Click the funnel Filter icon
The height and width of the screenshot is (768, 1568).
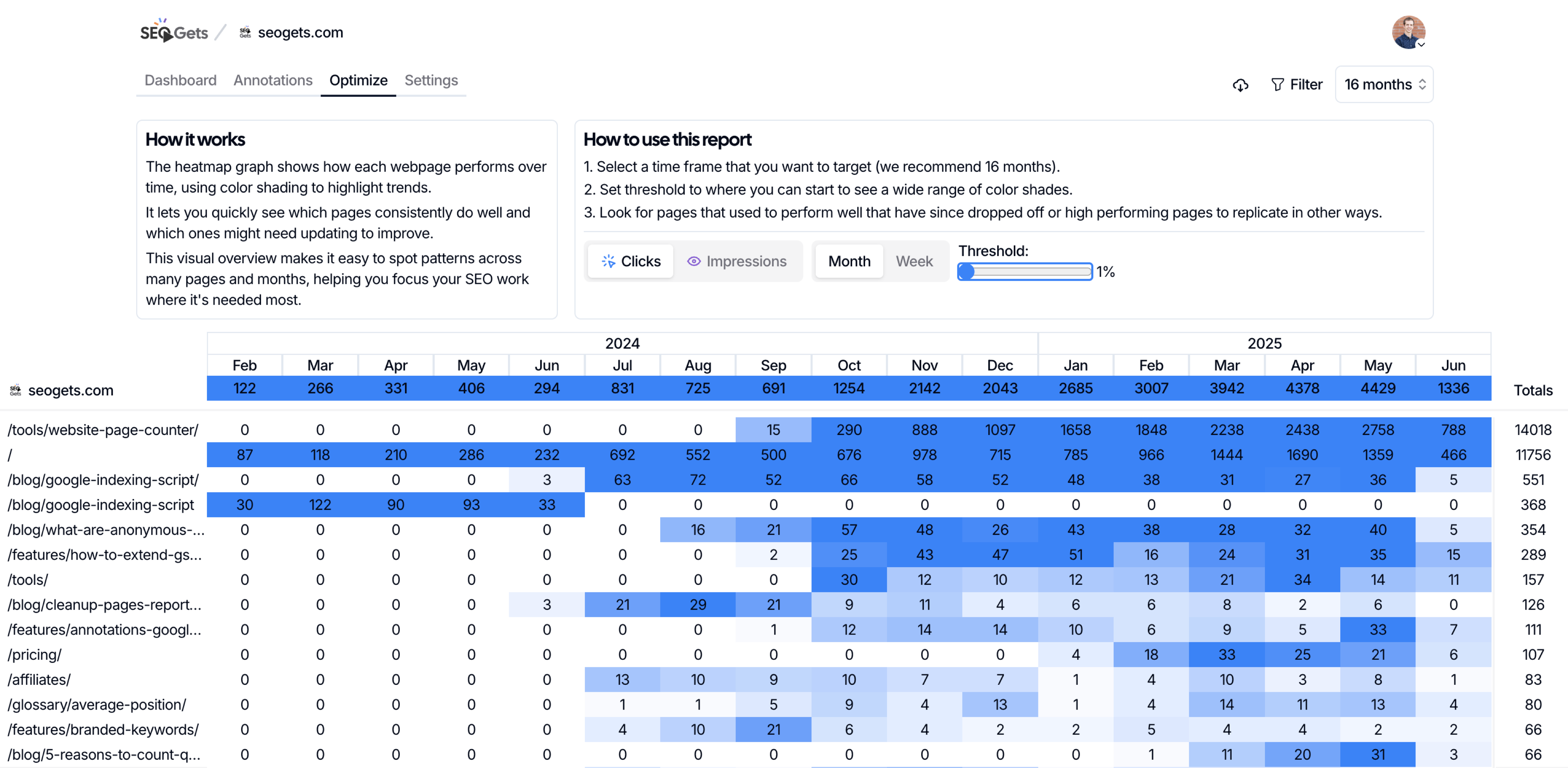(1277, 85)
